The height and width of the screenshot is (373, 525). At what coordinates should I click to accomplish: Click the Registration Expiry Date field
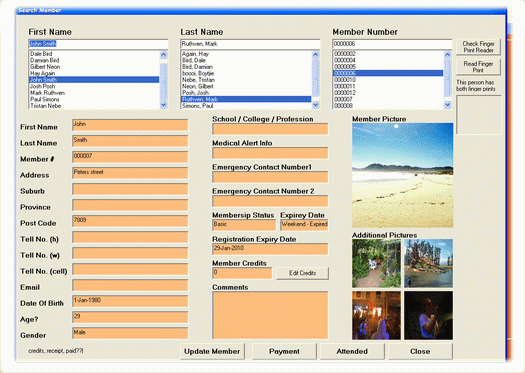click(270, 249)
